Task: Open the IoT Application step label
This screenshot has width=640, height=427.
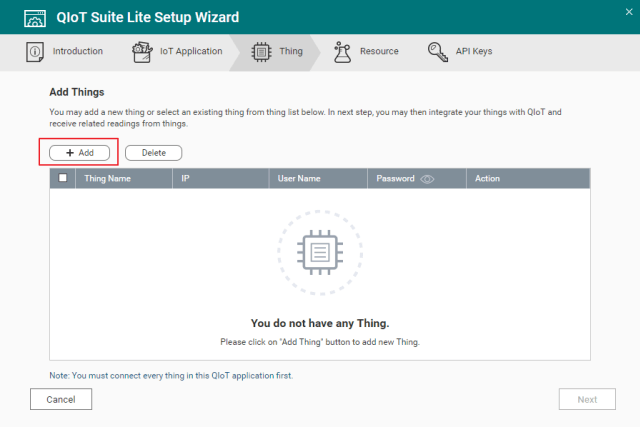Action: (x=191, y=51)
